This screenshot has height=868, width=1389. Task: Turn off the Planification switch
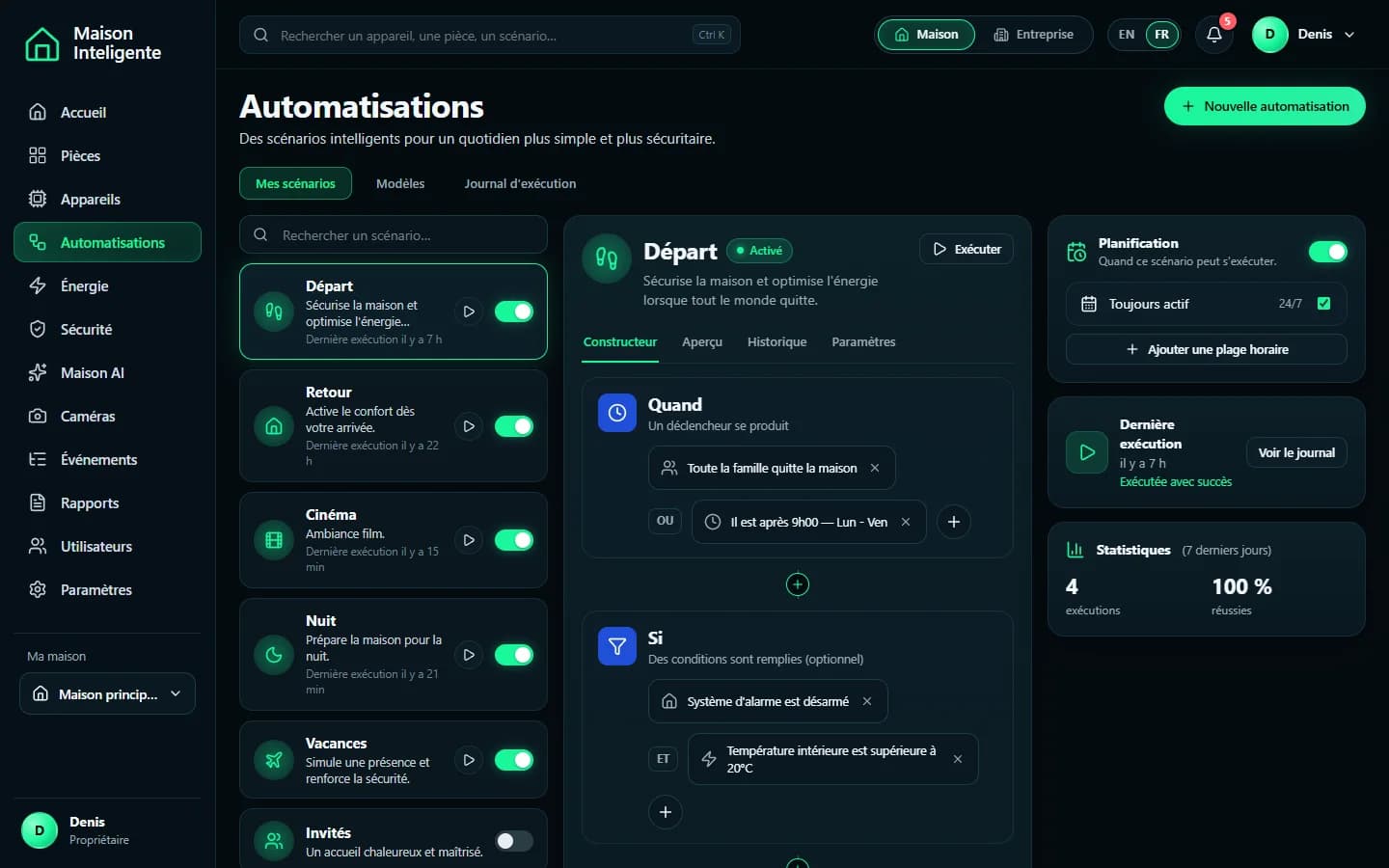click(x=1328, y=252)
